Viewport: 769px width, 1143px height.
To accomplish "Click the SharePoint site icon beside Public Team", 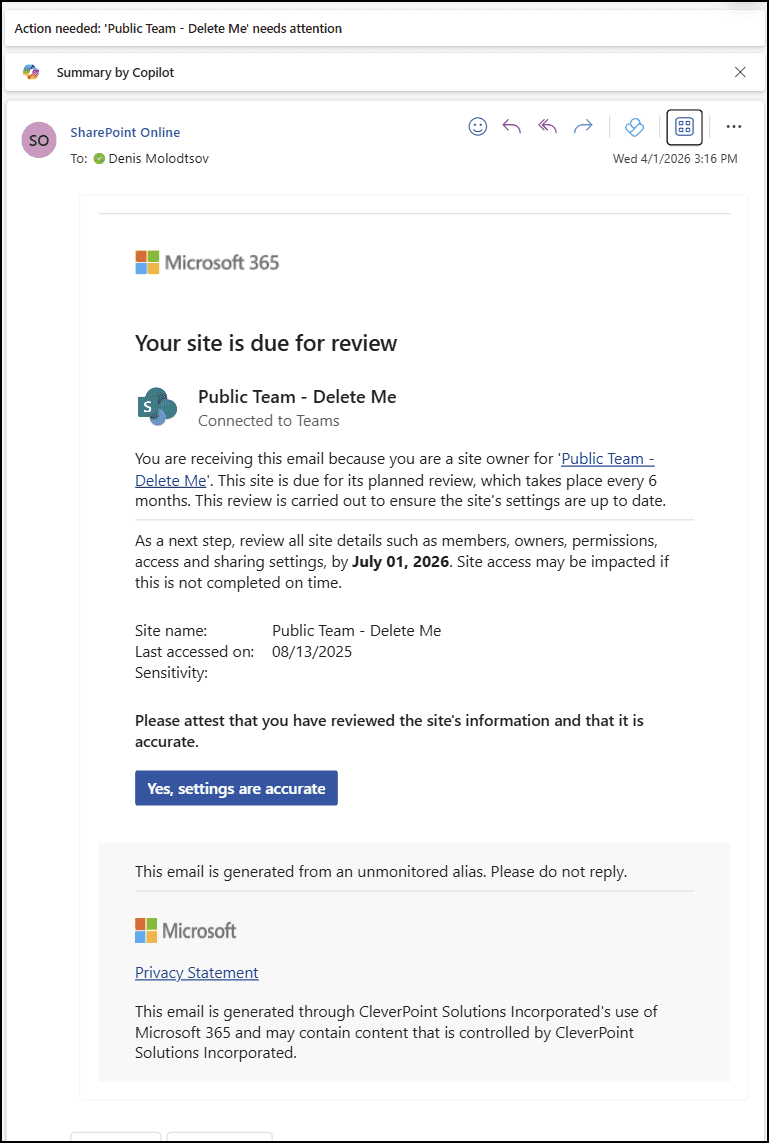I will point(156,406).
